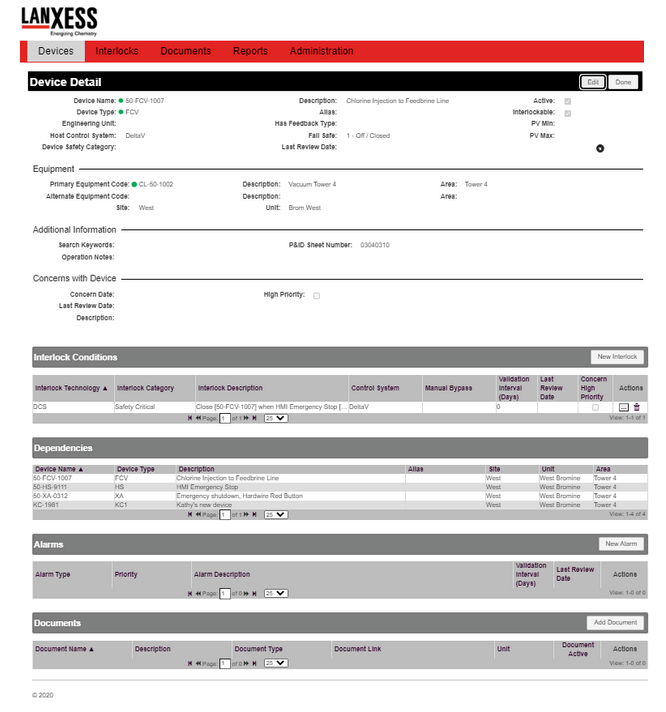Sort by Interlock Technology column
Viewport: 666px width, 712px height.
[x=71, y=388]
